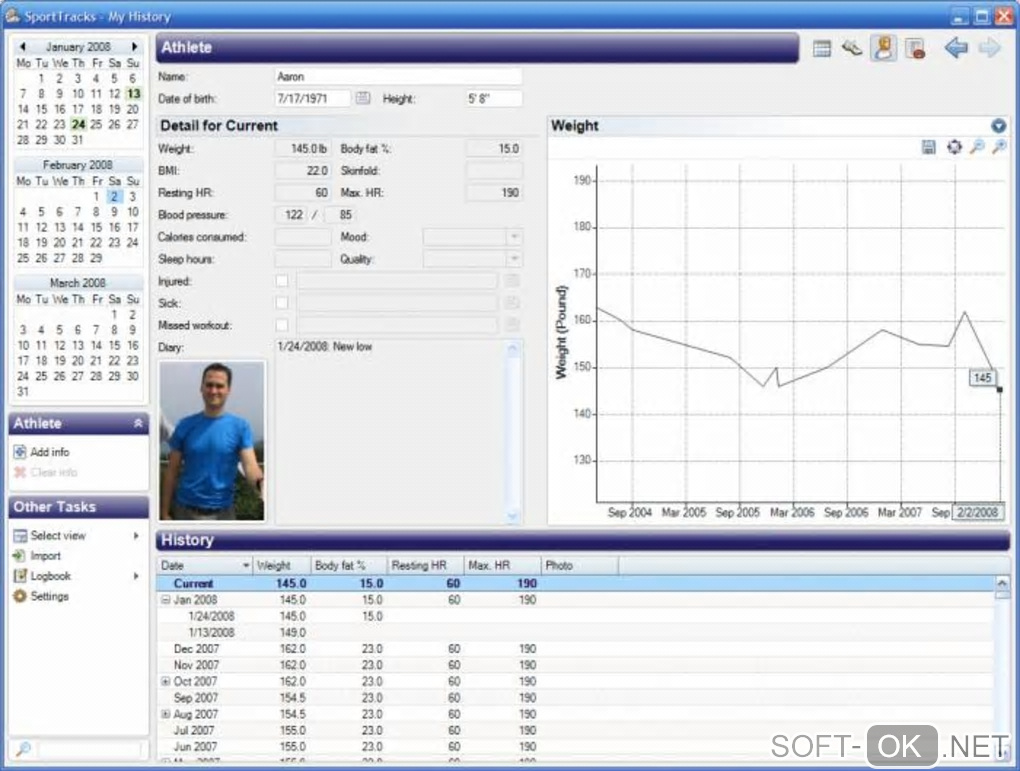Sort history by the Date column
This screenshot has height=771, width=1020.
point(205,565)
